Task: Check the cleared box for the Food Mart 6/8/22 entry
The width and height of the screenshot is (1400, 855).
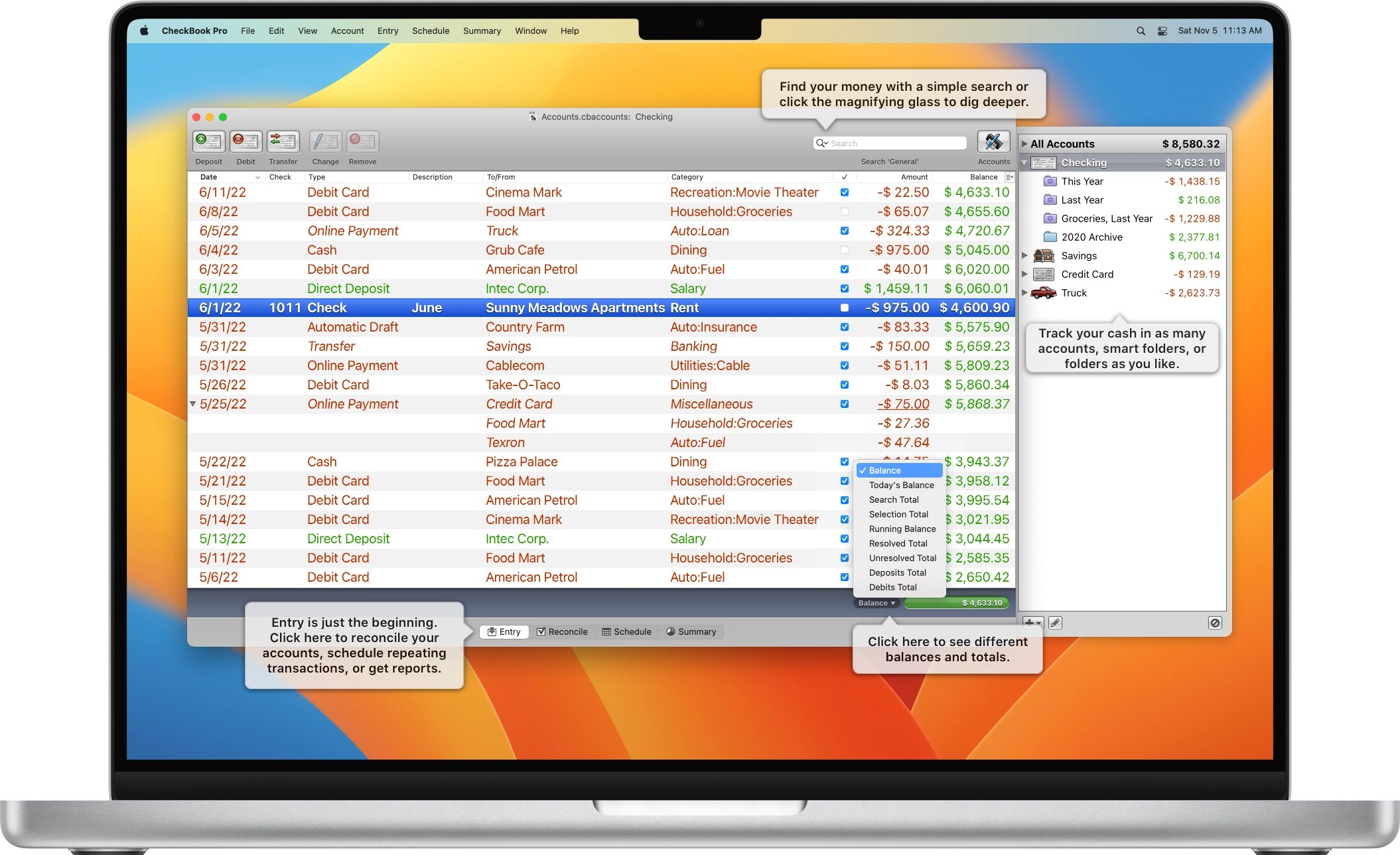Action: click(844, 212)
